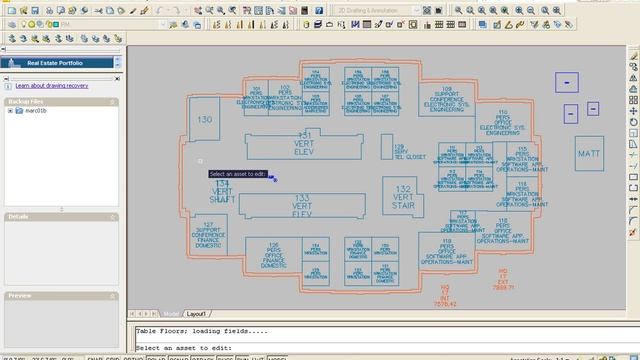640x360 pixels.
Task: Toggle POLAR tracking in status bar
Action: tap(156, 358)
